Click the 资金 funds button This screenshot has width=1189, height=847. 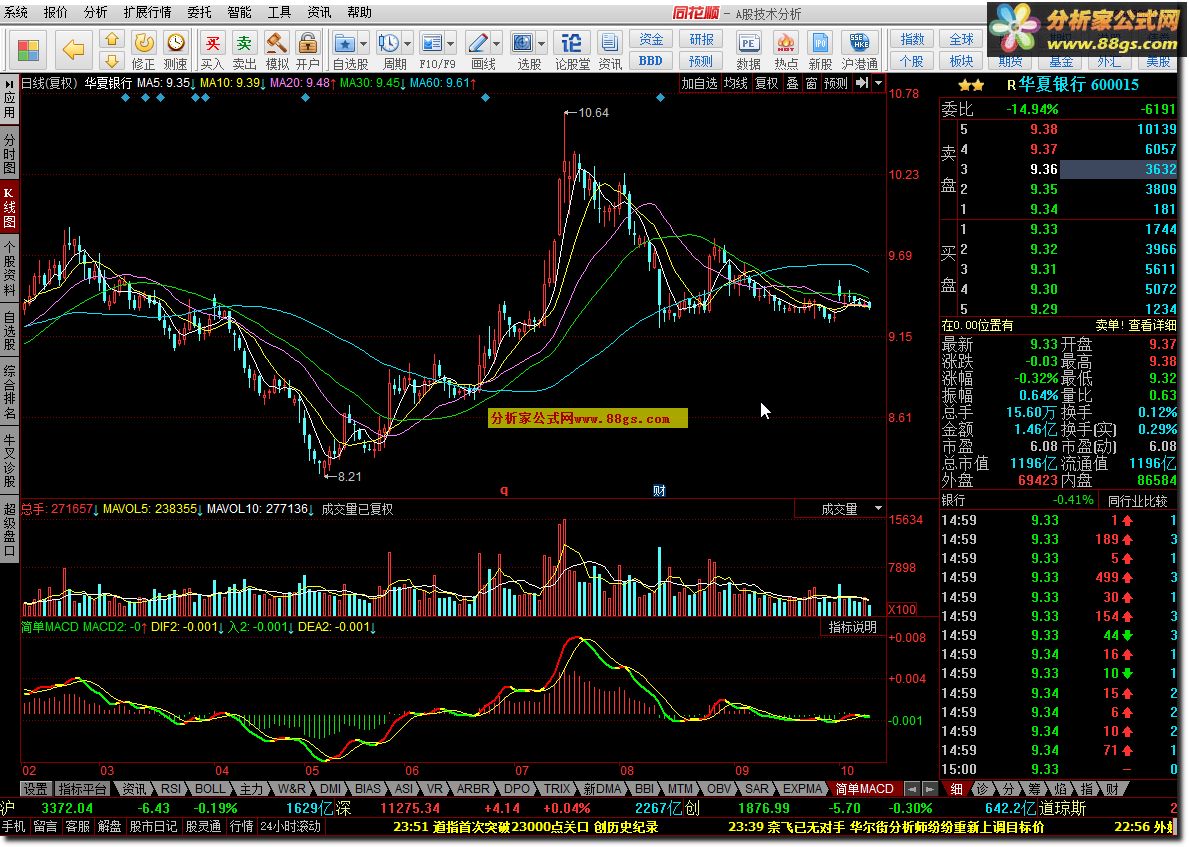pyautogui.click(x=651, y=39)
